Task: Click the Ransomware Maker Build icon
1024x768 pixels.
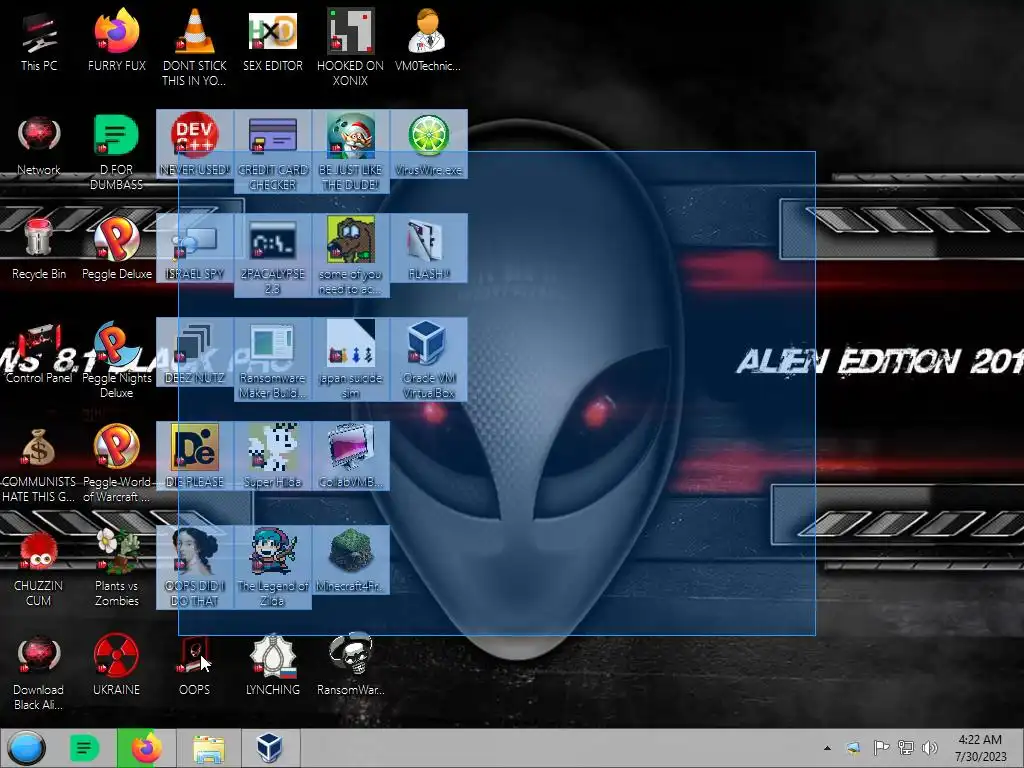Action: [273, 359]
